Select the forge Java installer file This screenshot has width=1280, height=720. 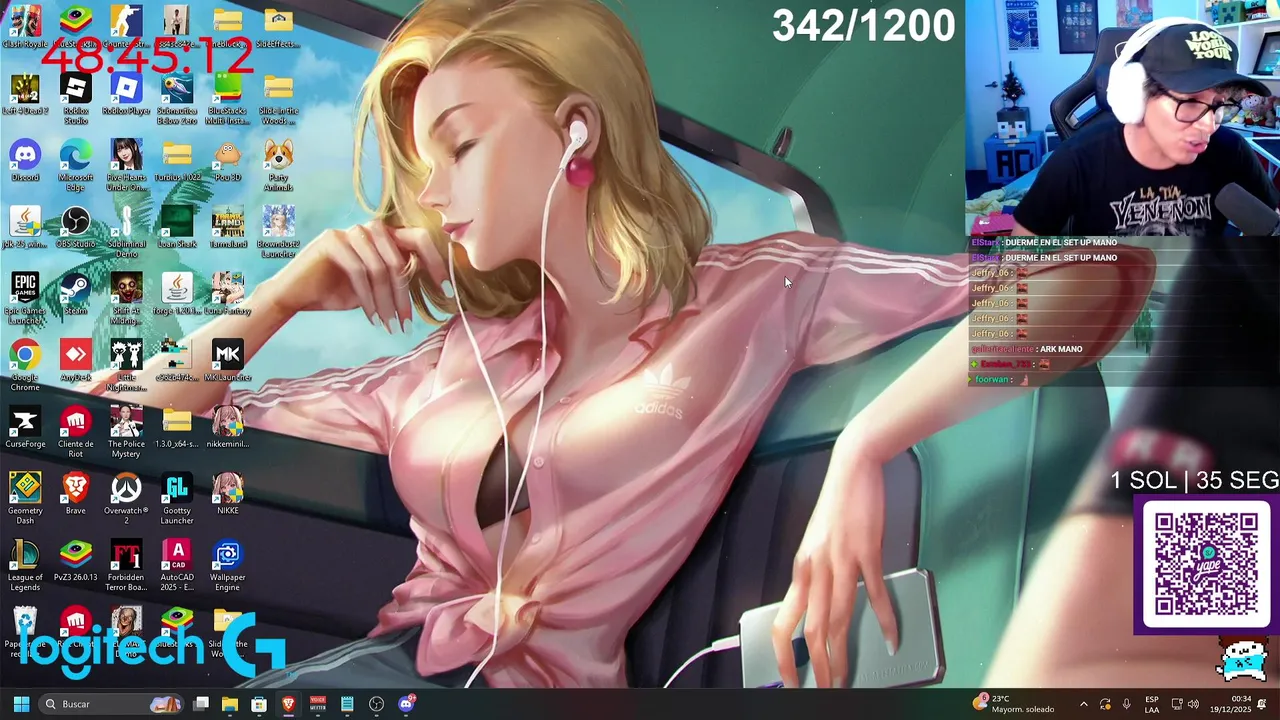coord(177,293)
